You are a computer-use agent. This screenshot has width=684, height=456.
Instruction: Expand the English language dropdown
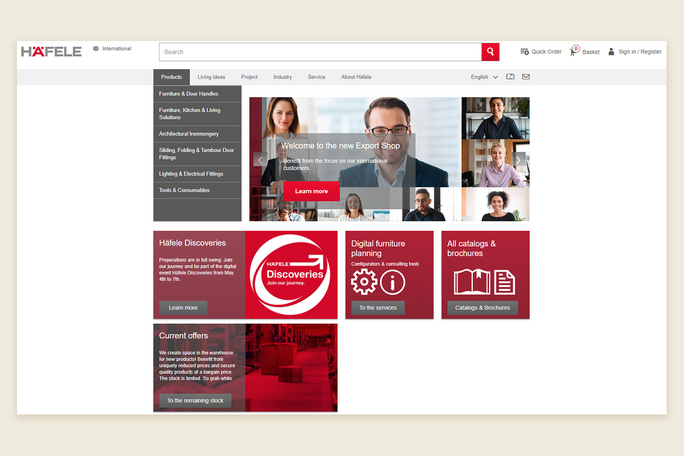pyautogui.click(x=484, y=77)
